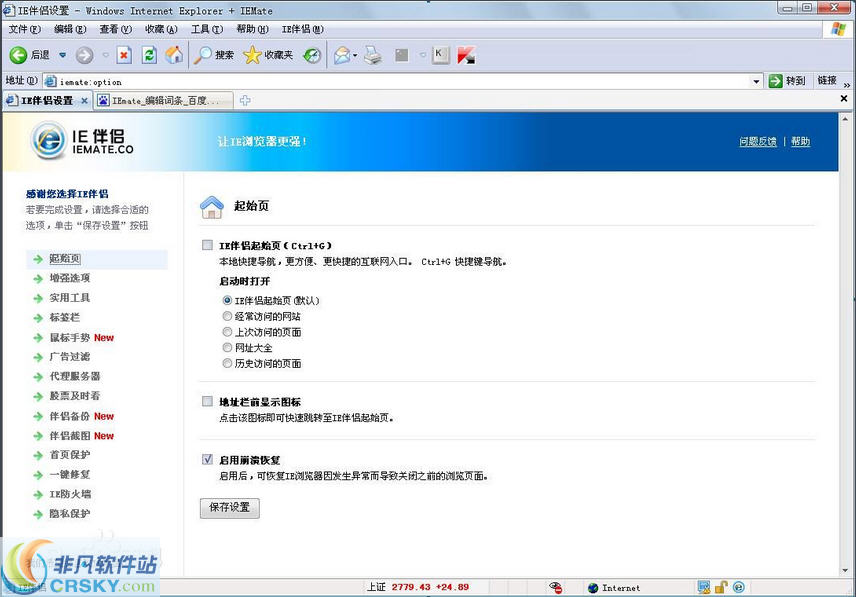Expand the links bar chevron
Viewport: 856px width, 597px height.
pos(847,85)
